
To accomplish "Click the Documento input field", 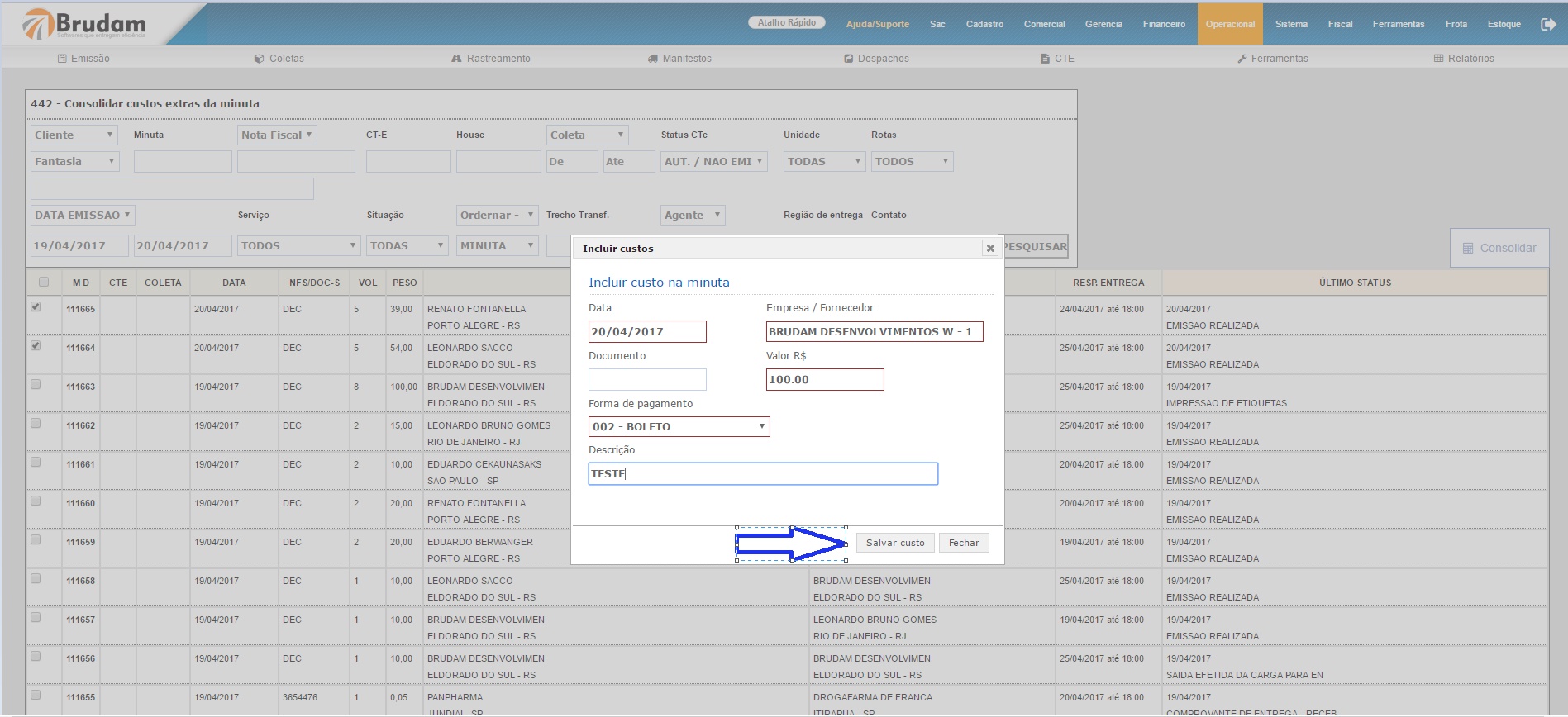I will (647, 379).
